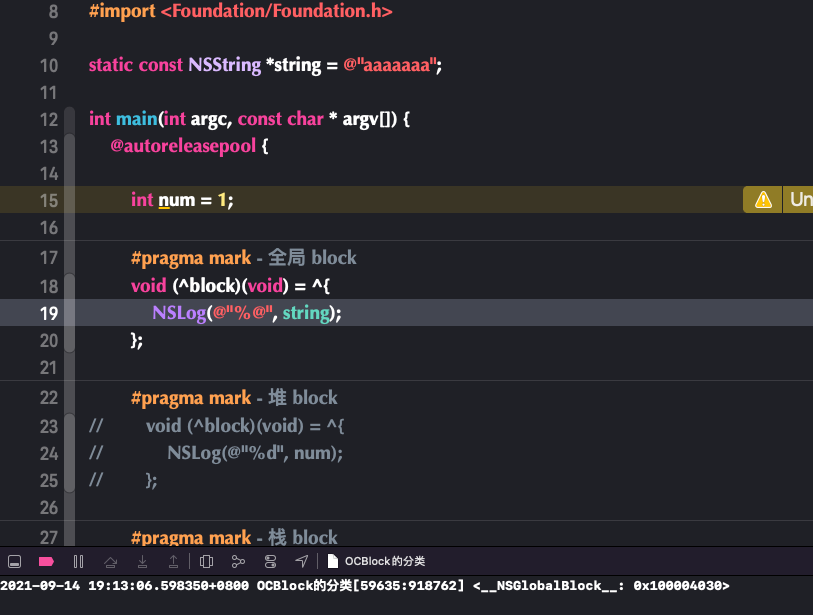Set a breakpoint on line number 19
Viewport: 813px width, 615px height.
click(49, 313)
